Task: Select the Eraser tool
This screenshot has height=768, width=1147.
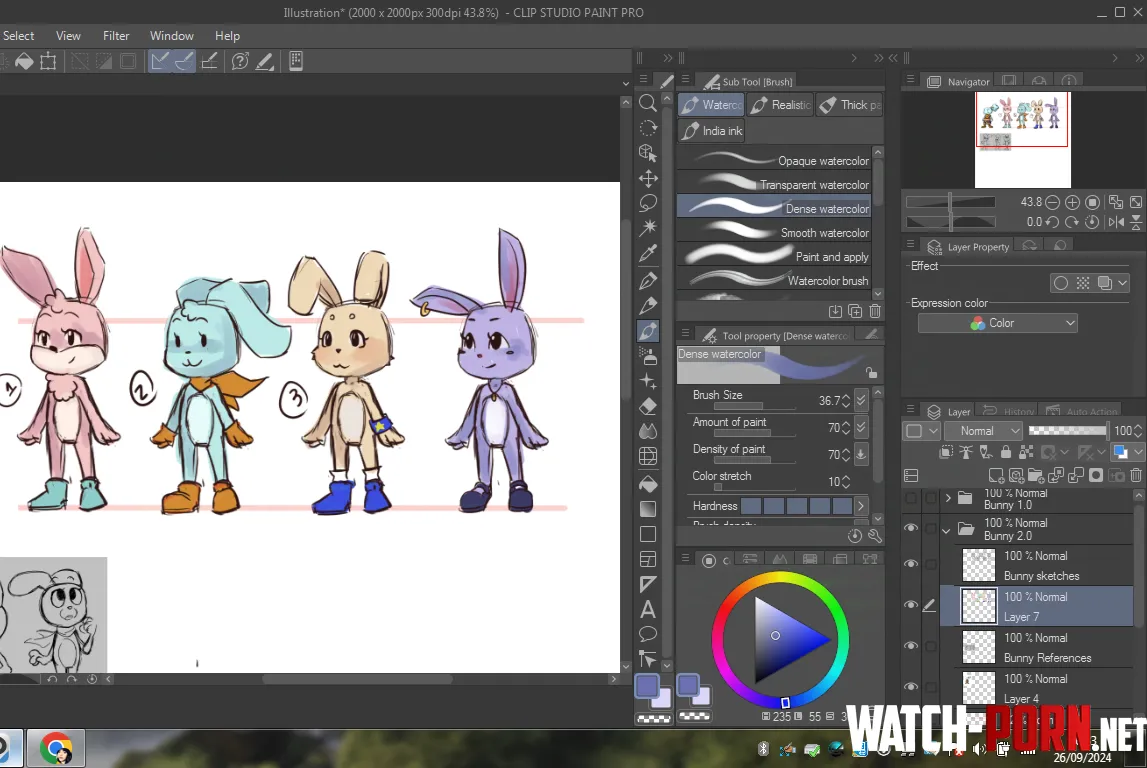Action: click(647, 407)
